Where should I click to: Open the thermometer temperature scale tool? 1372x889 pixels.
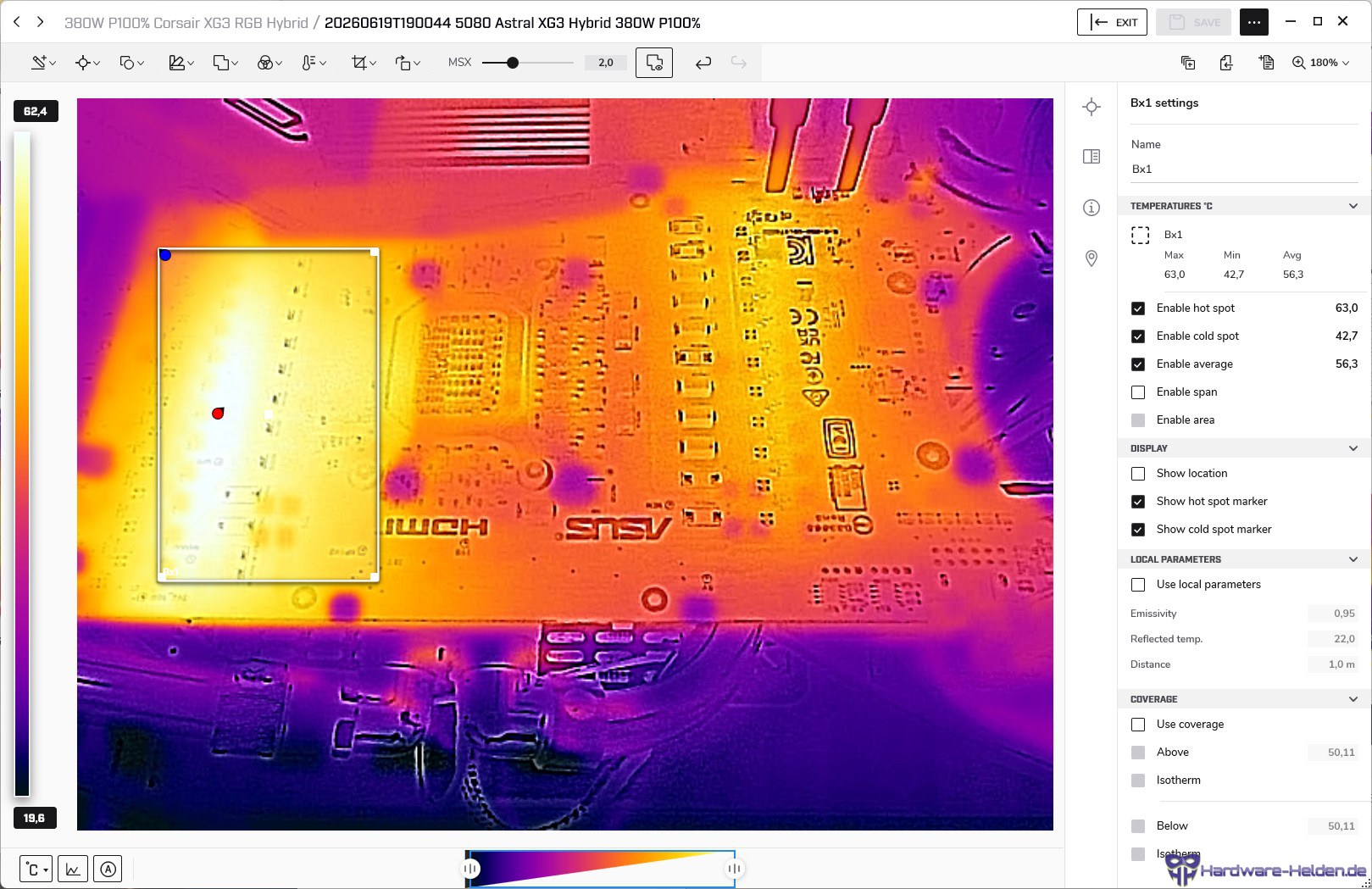point(314,63)
